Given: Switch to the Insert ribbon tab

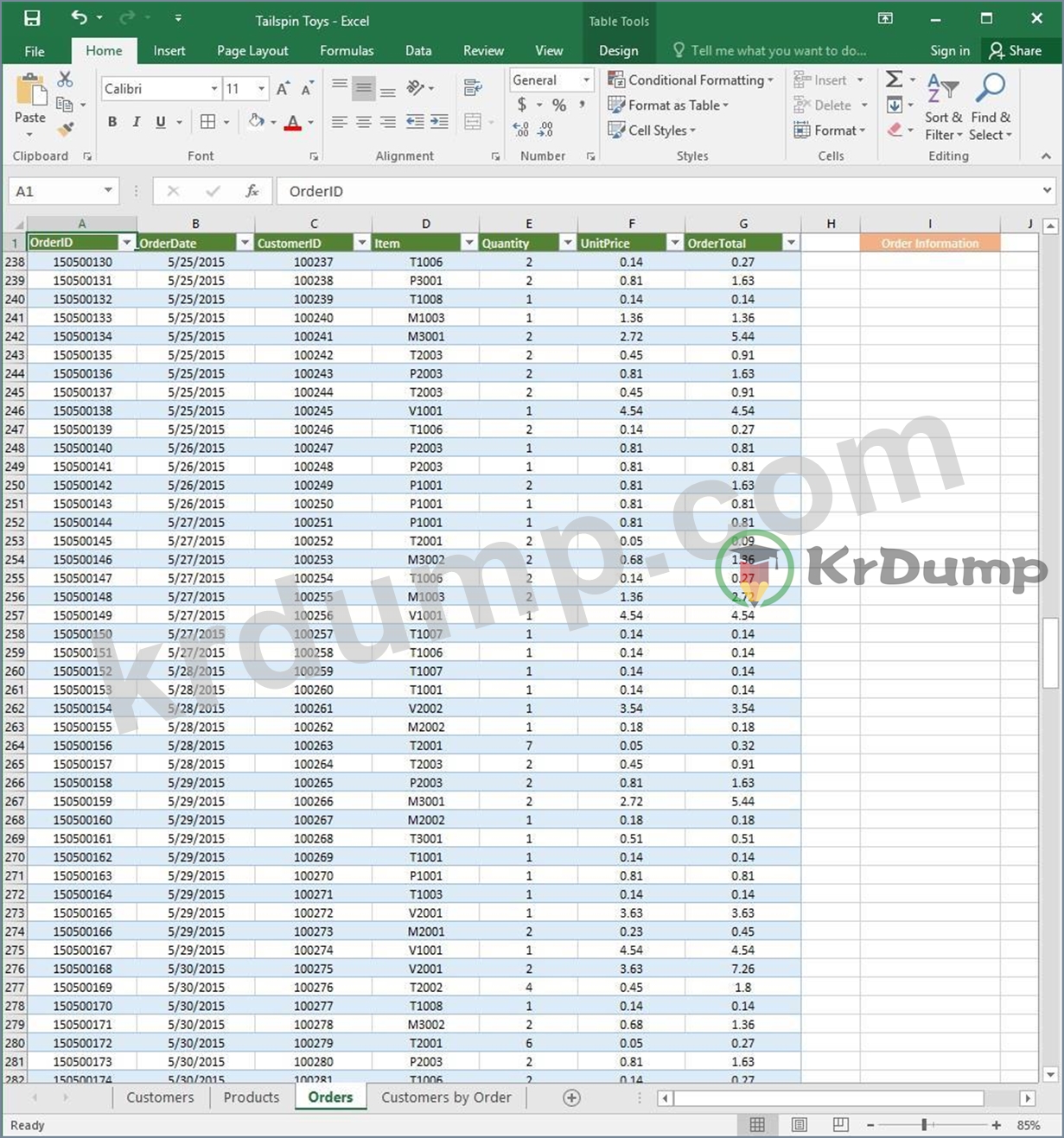Looking at the screenshot, I should 169,51.
